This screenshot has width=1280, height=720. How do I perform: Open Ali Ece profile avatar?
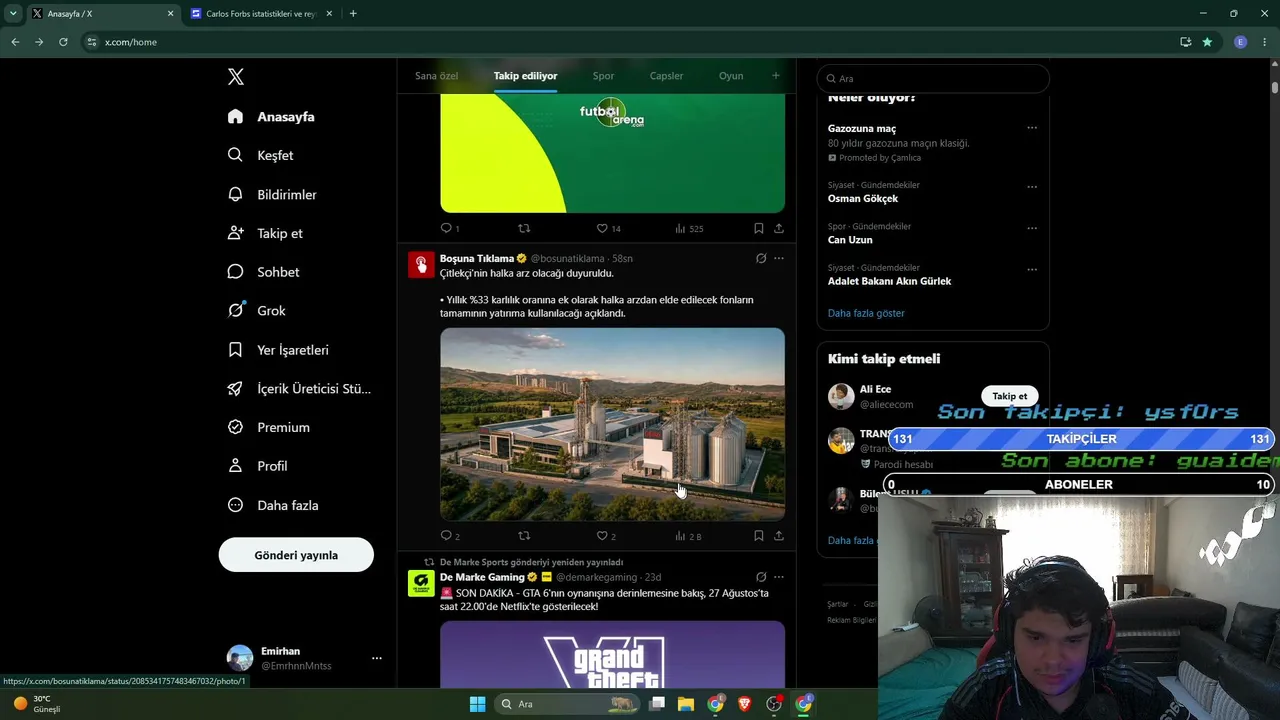(841, 396)
